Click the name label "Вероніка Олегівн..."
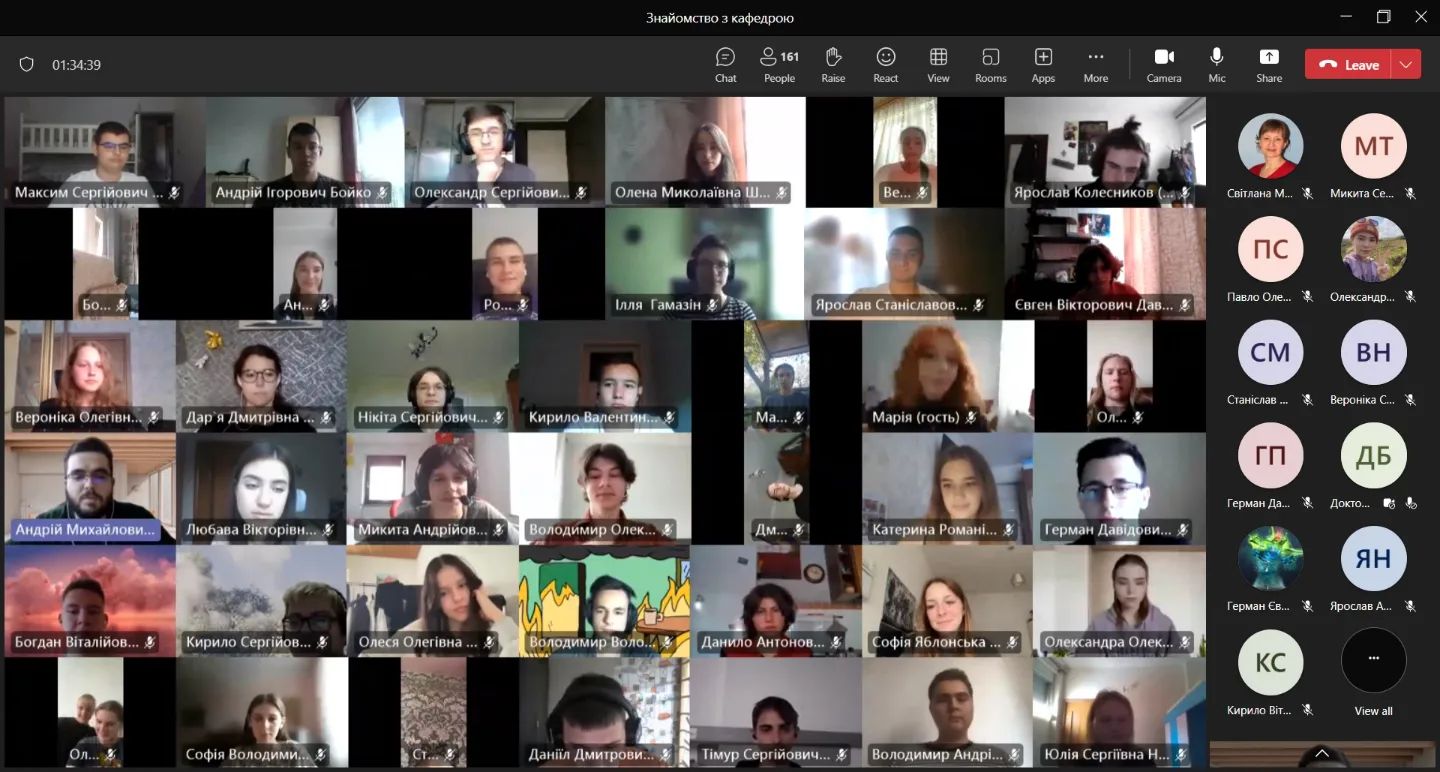Viewport: 1440px width, 772px height. coord(79,417)
